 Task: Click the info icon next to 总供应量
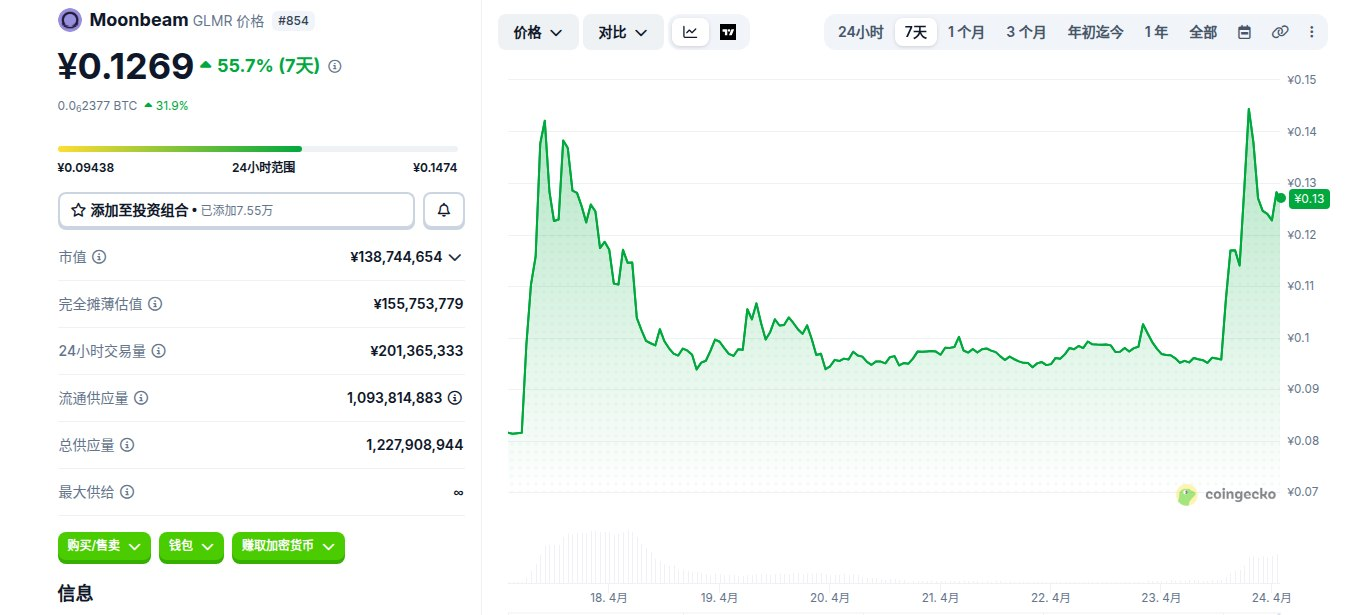127,445
